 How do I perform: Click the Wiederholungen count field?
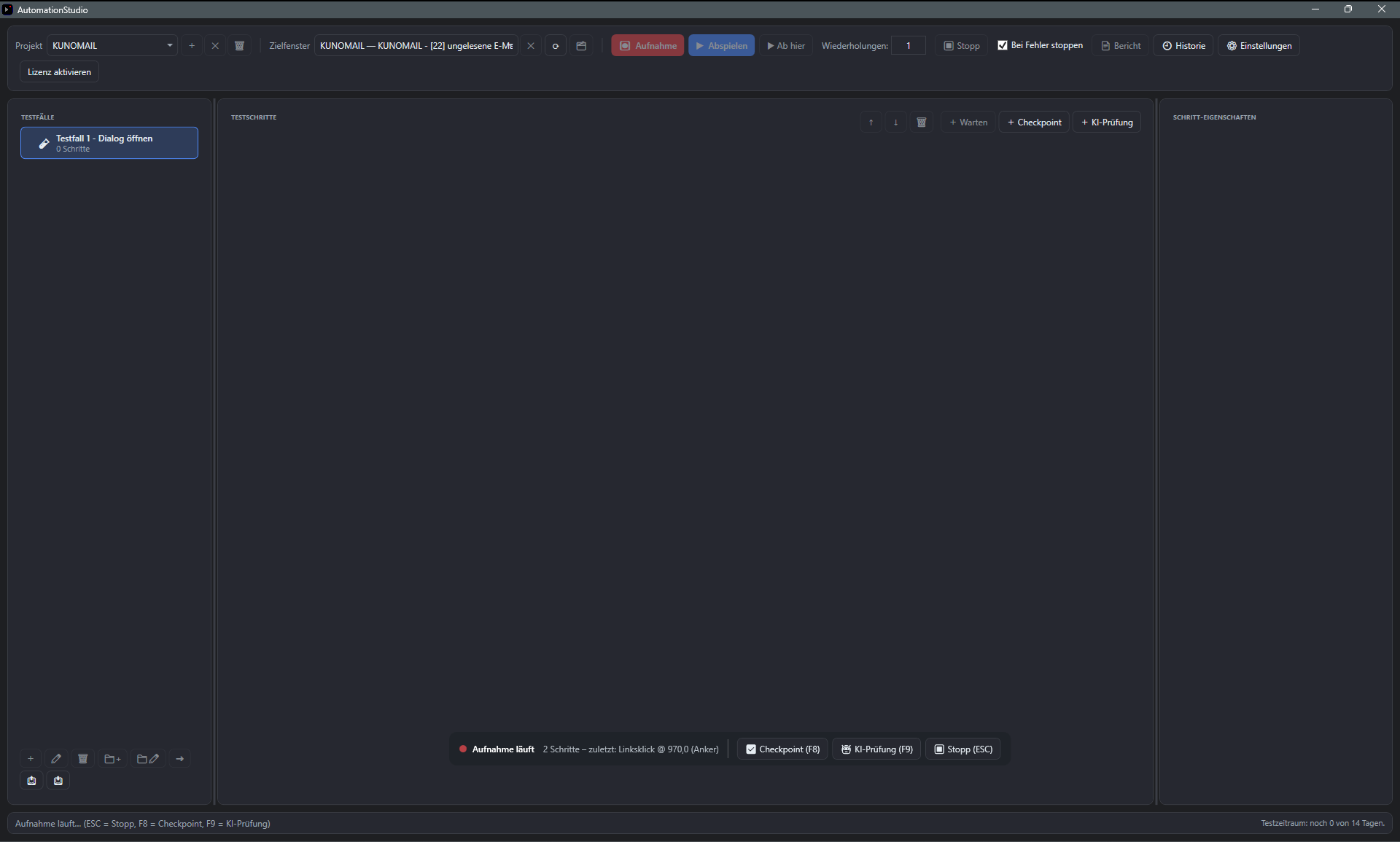tap(909, 46)
